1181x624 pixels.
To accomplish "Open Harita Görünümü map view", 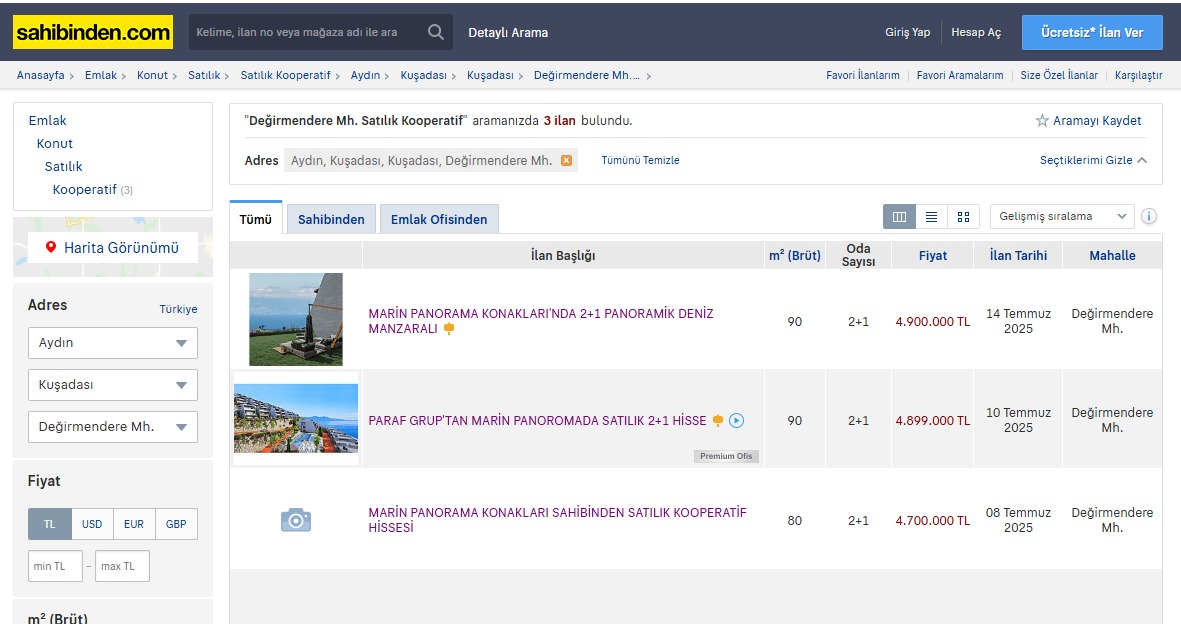I will coord(112,247).
